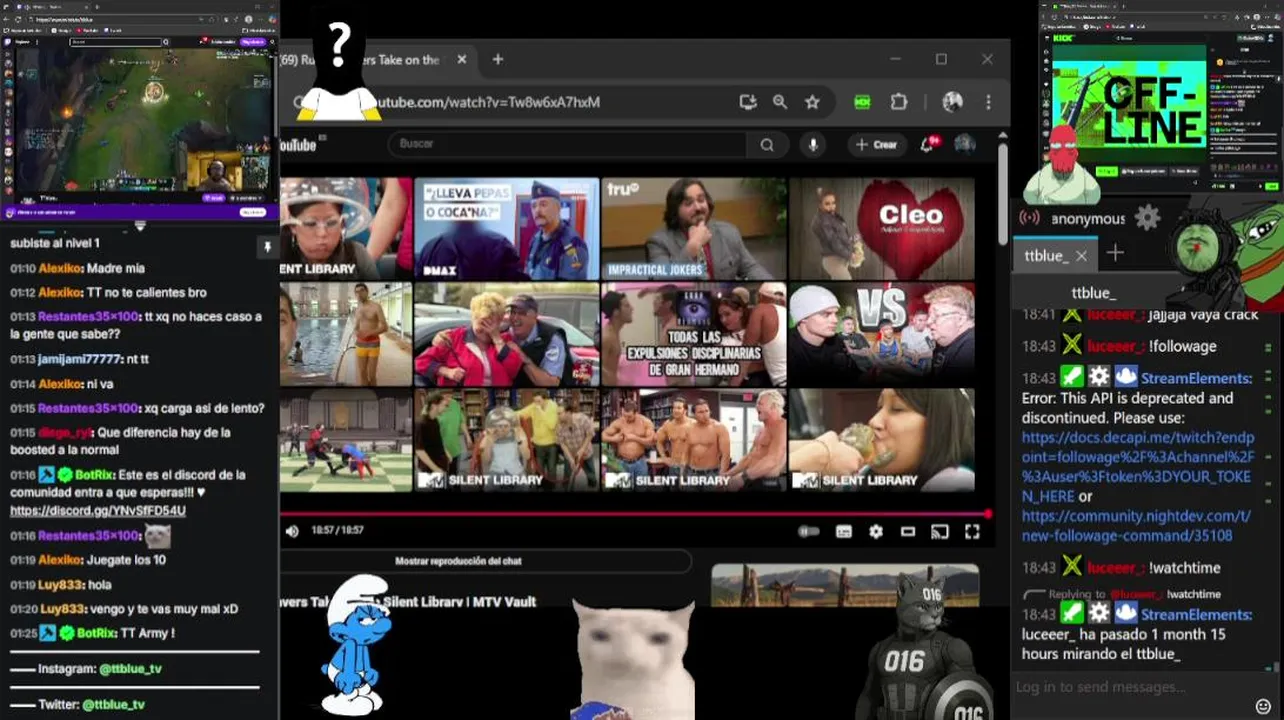The image size is (1284, 720).
Task: Switch to theater mode in player
Action: 908,532
